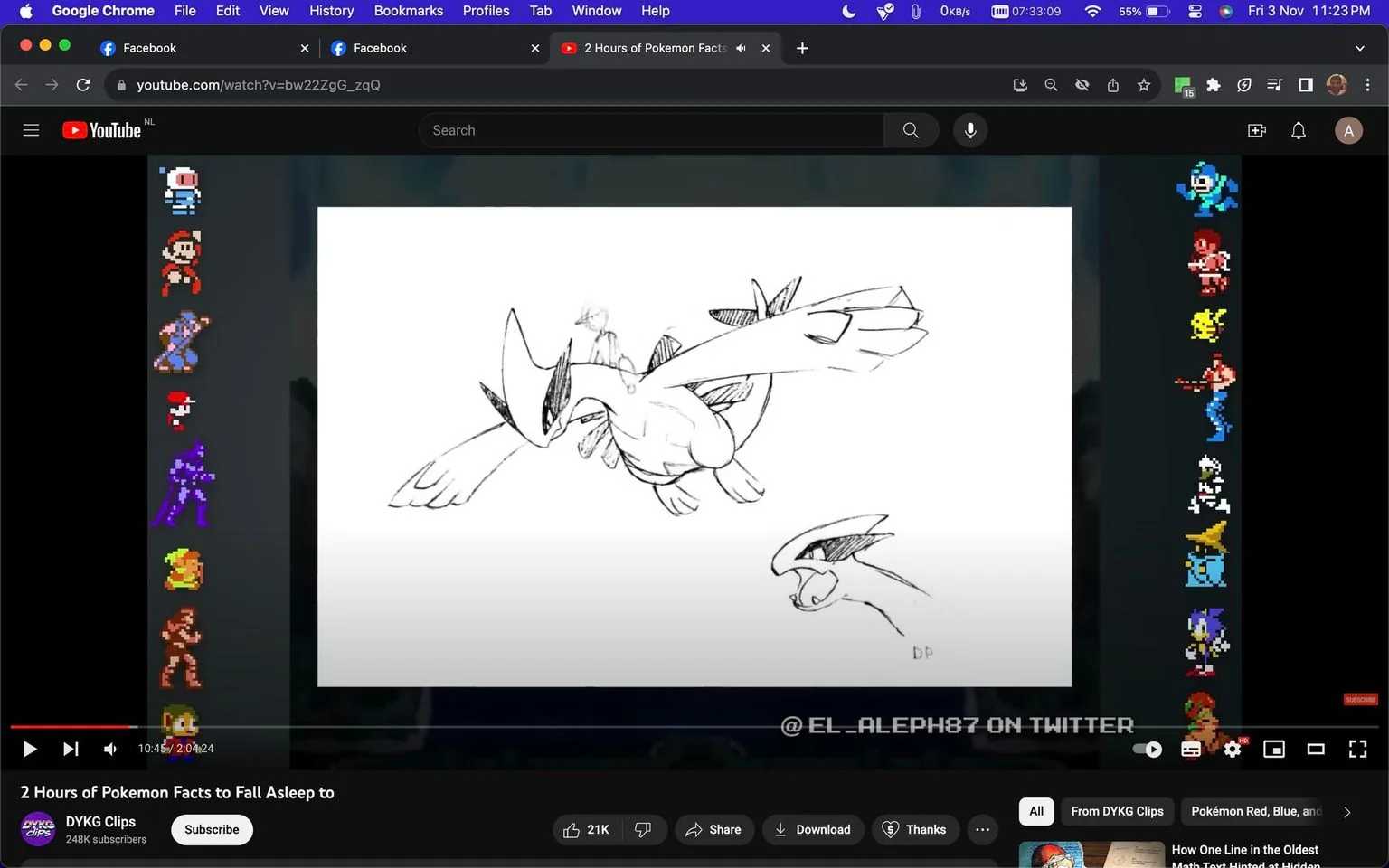The image size is (1389, 868).
Task: Reload the page
Action: pos(83,85)
